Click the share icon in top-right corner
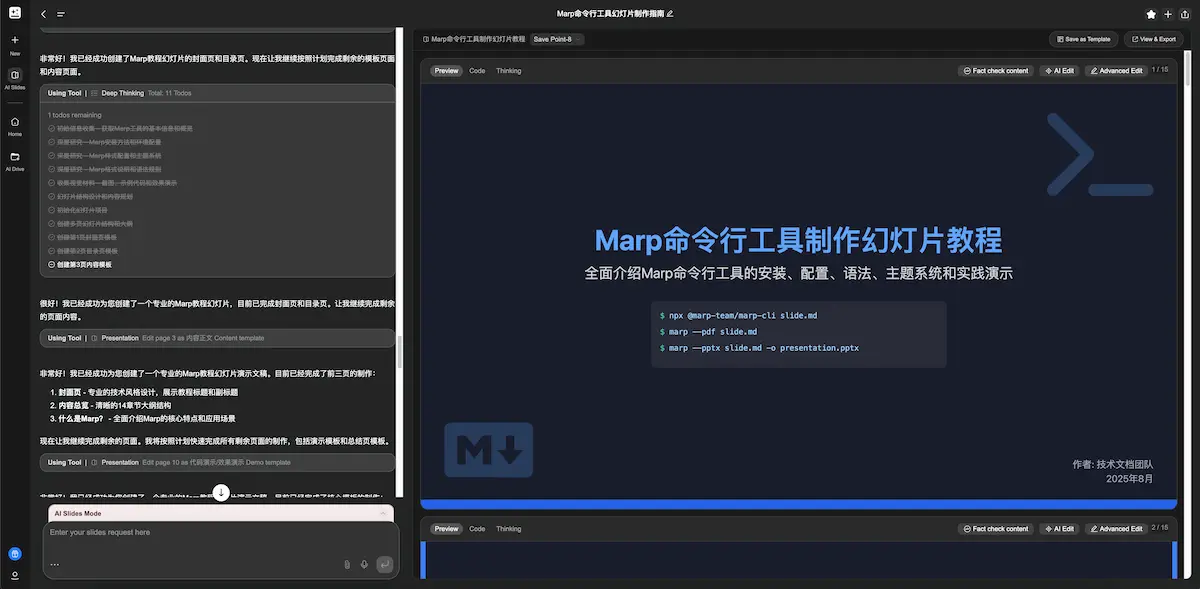1200x589 pixels. (1185, 14)
